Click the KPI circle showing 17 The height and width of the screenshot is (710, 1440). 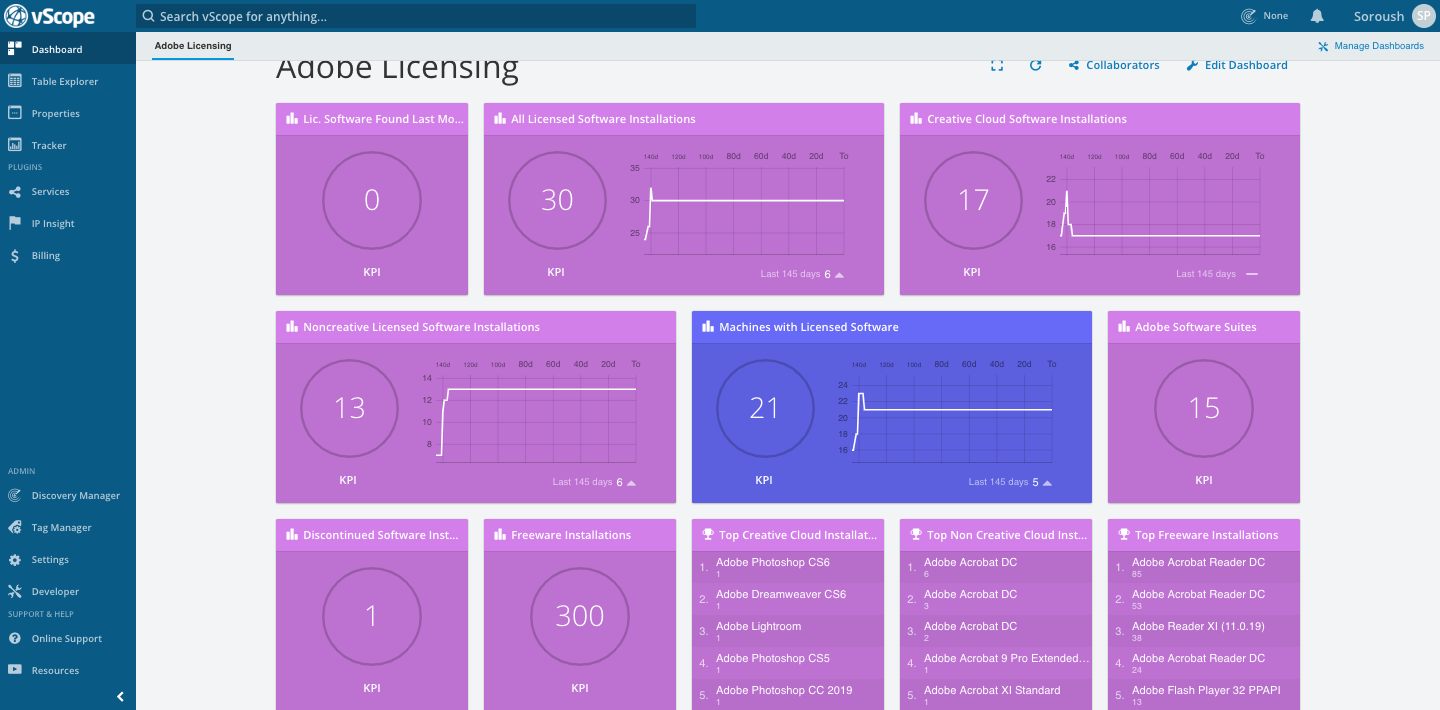point(973,200)
